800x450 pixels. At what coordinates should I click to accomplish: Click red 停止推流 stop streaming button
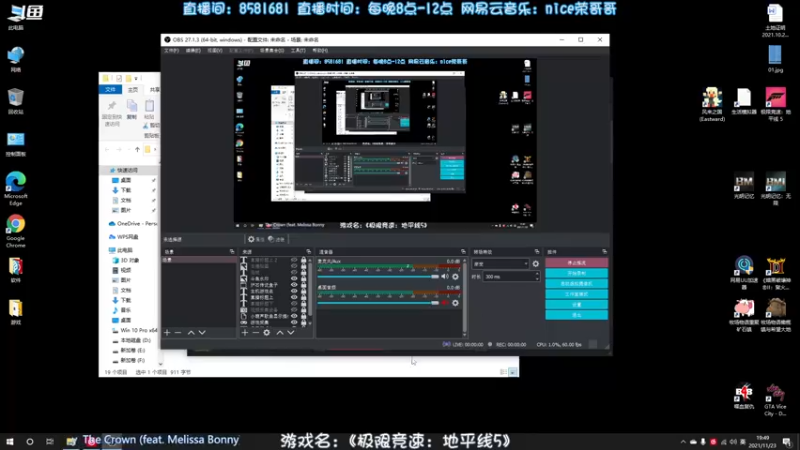pyautogui.click(x=577, y=263)
